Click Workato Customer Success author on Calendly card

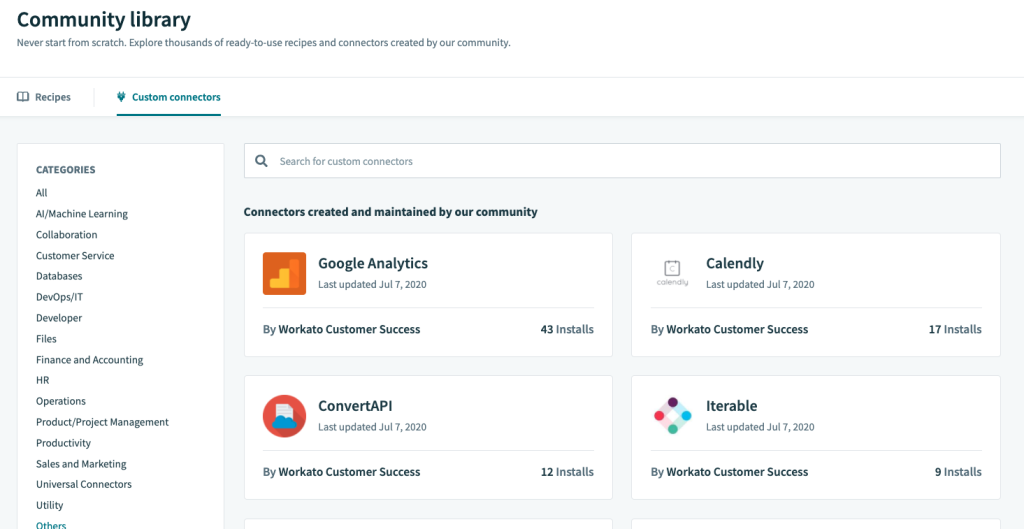[737, 329]
